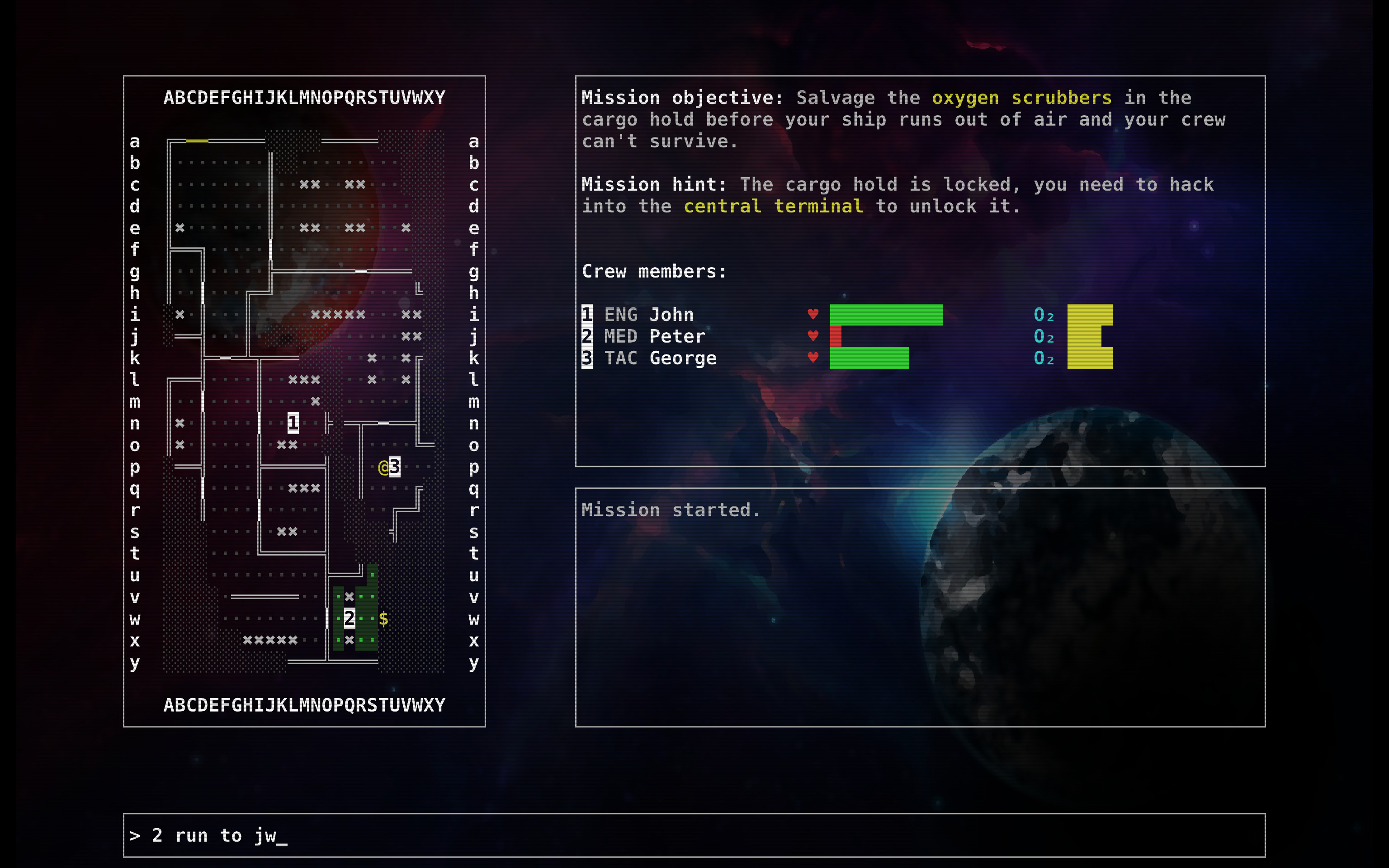The width and height of the screenshot is (1389, 868).
Task: Click the yellow door segment at map top
Action: pyautogui.click(x=197, y=141)
